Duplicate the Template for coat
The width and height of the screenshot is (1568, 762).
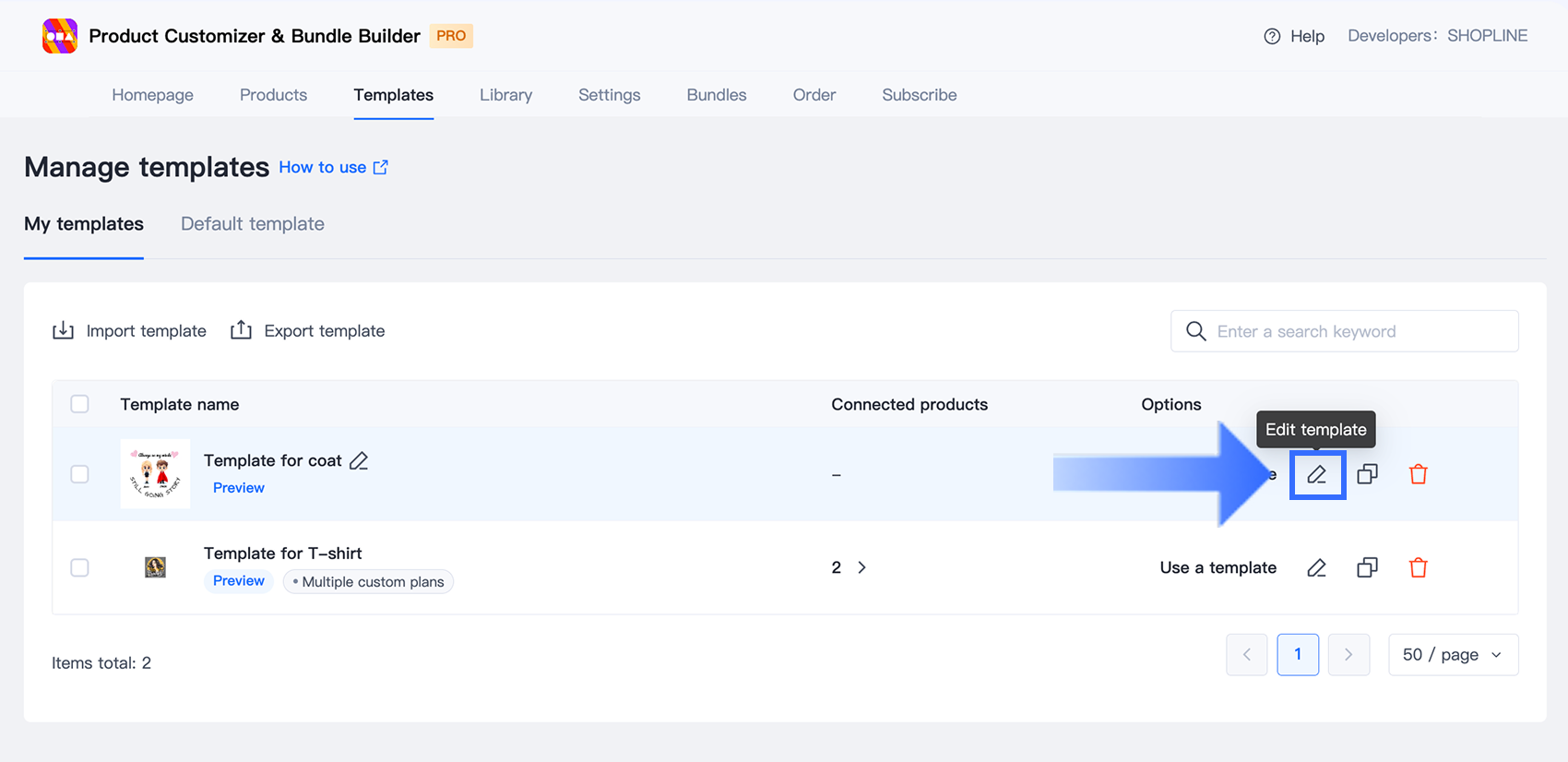tap(1368, 474)
